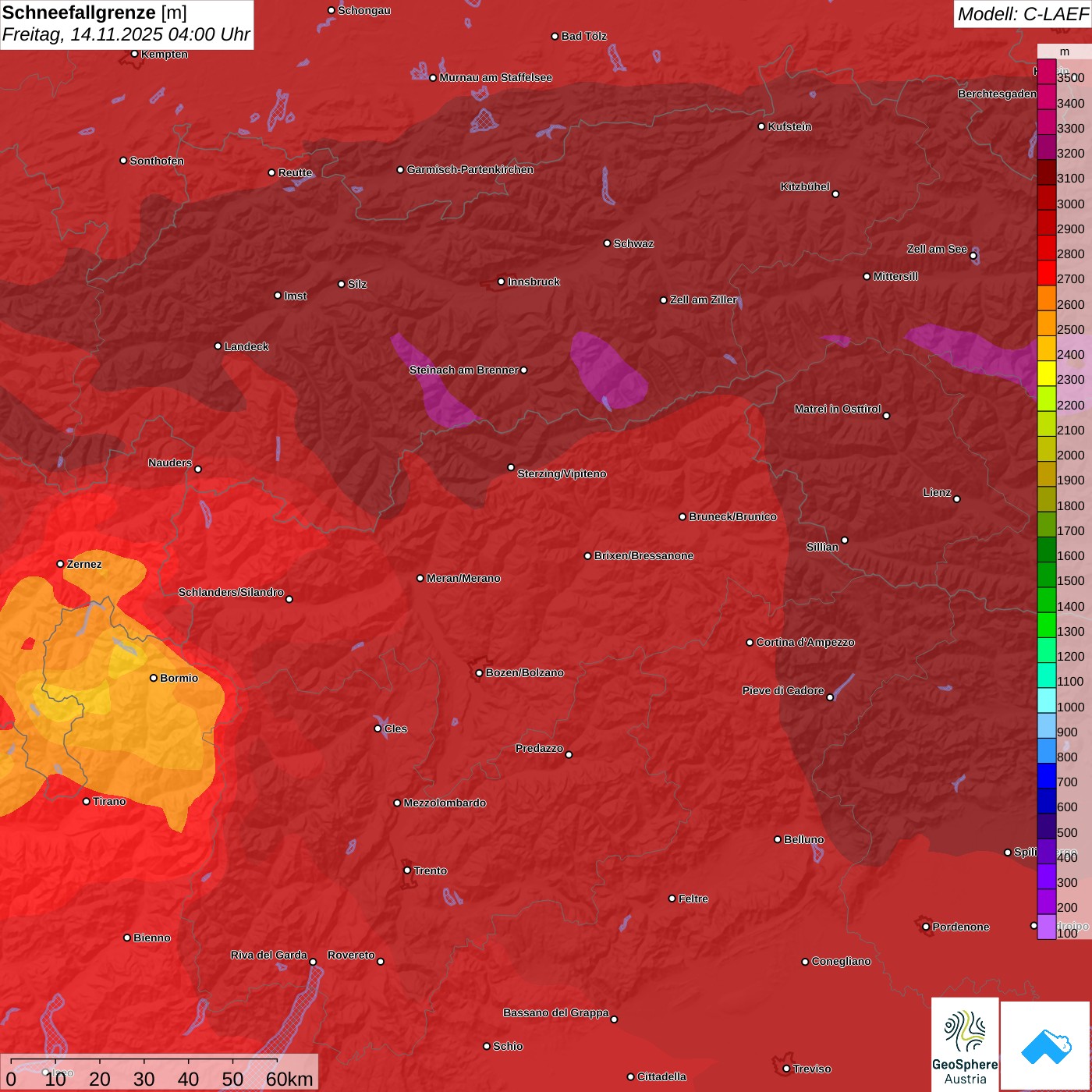The image size is (1092, 1092).
Task: Click the Imst label
Action: coord(296,296)
